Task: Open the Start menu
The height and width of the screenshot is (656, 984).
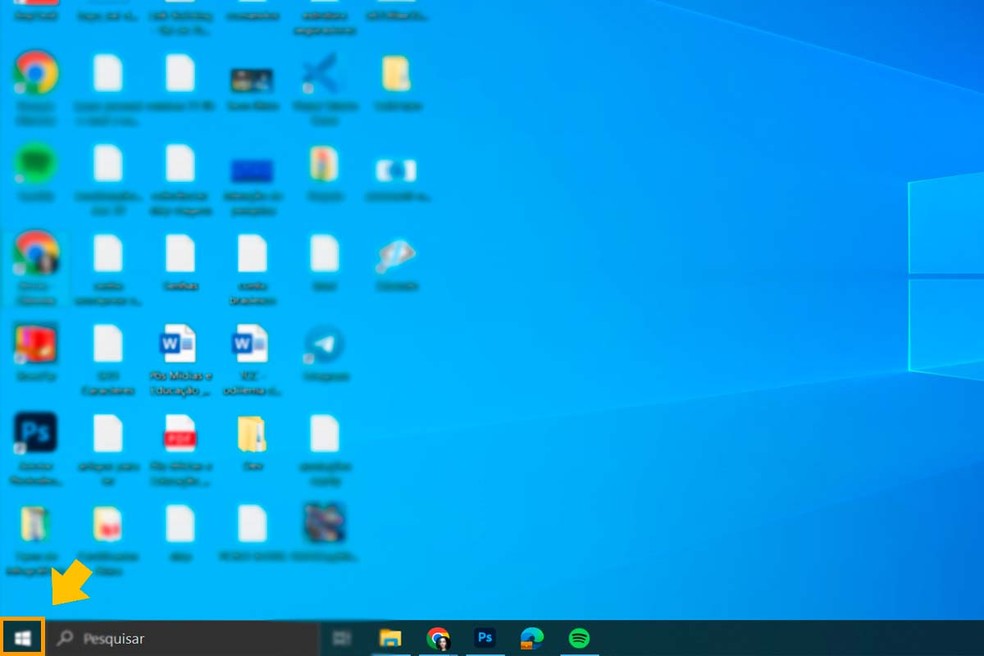Action: (20, 637)
